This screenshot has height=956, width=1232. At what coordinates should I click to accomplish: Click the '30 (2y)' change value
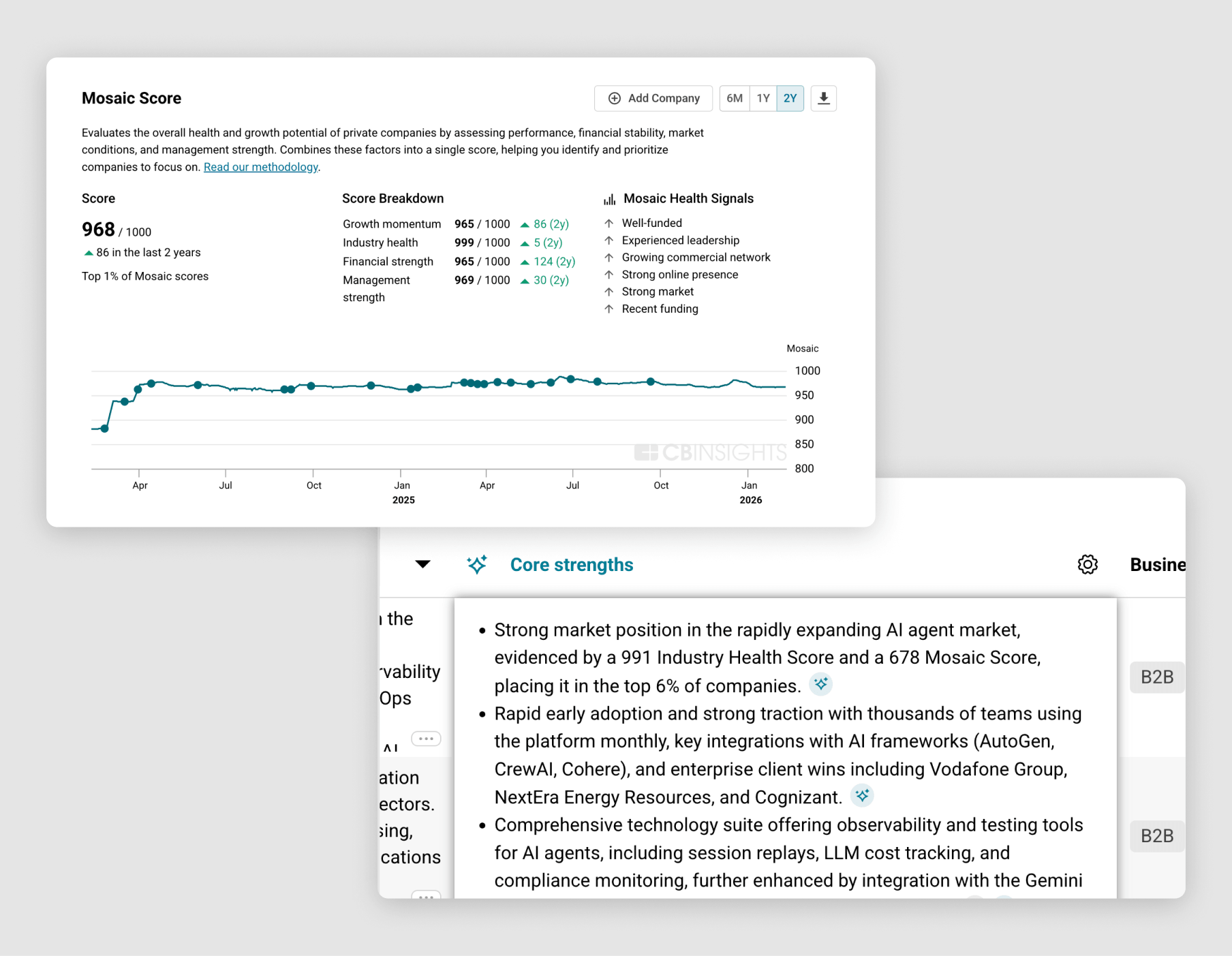[x=551, y=280]
